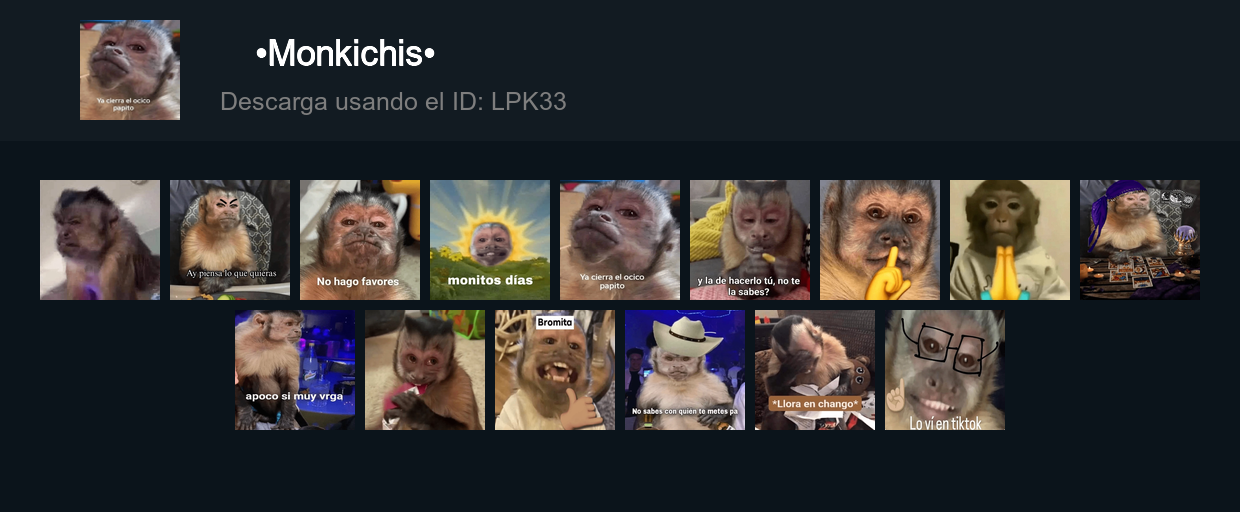The image size is (1240, 512).
Task: Select the 'Lo vi en tiktok' glasses sticker
Action: pyautogui.click(x=945, y=370)
